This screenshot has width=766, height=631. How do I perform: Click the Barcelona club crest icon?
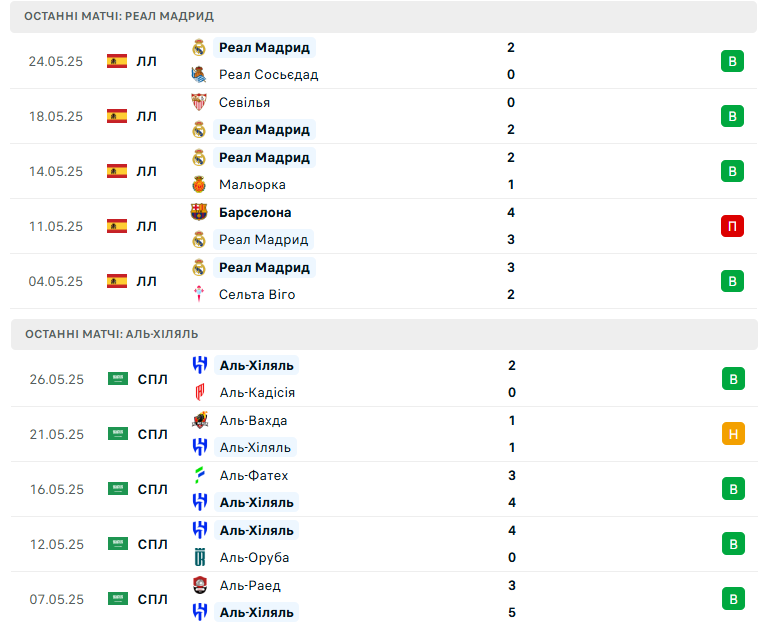click(x=198, y=212)
